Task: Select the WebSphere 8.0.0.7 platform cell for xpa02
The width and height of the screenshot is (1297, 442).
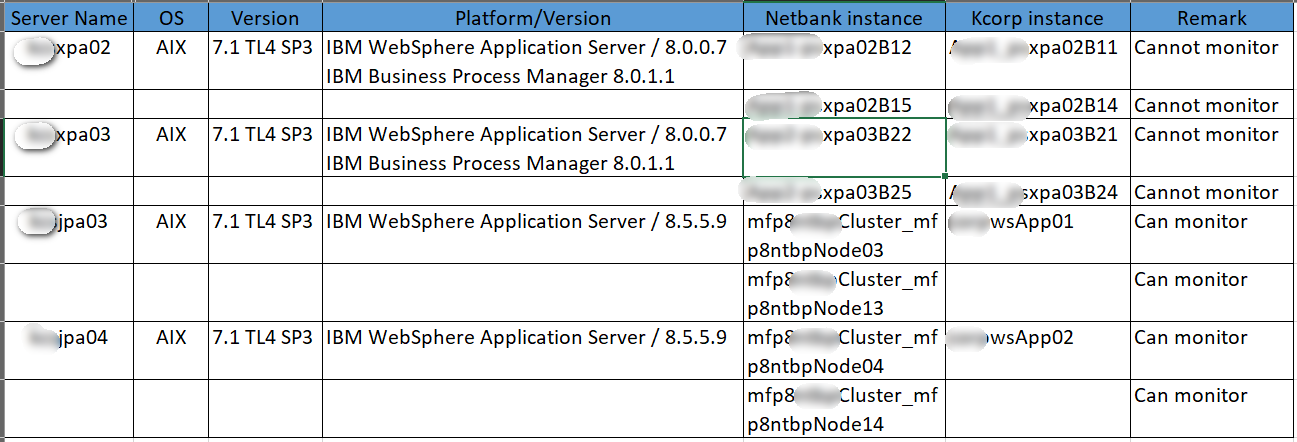Action: [532, 62]
